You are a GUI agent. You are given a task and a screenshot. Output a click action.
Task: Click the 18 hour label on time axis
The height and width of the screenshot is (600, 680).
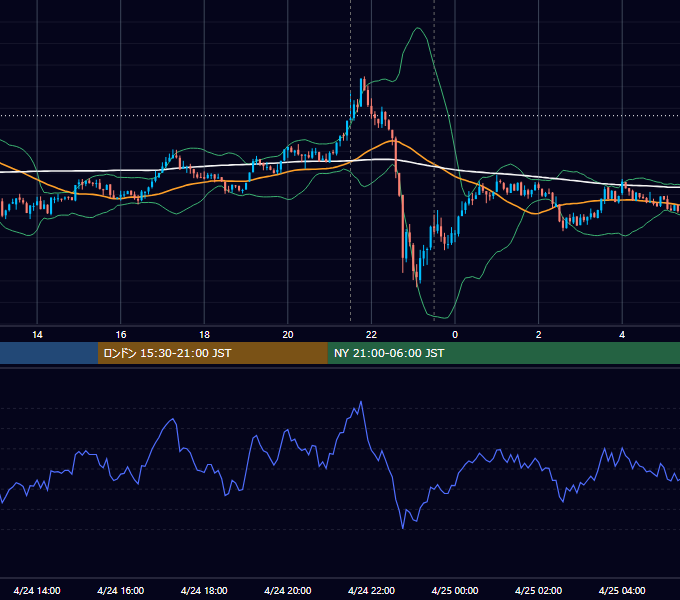[x=204, y=335]
